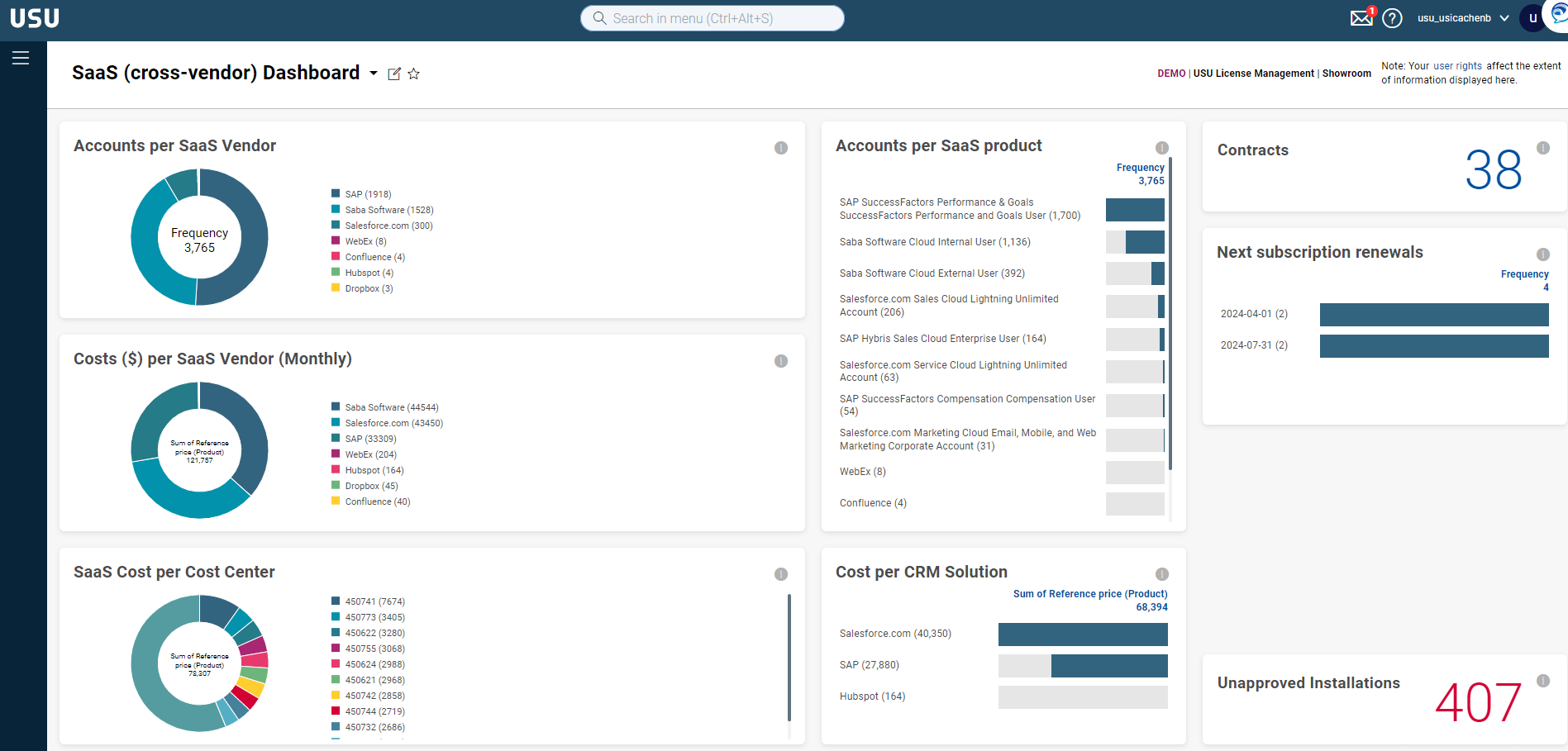1568x751 pixels.
Task: Toggle SAP (1918) legend swatch
Action: [x=336, y=193]
